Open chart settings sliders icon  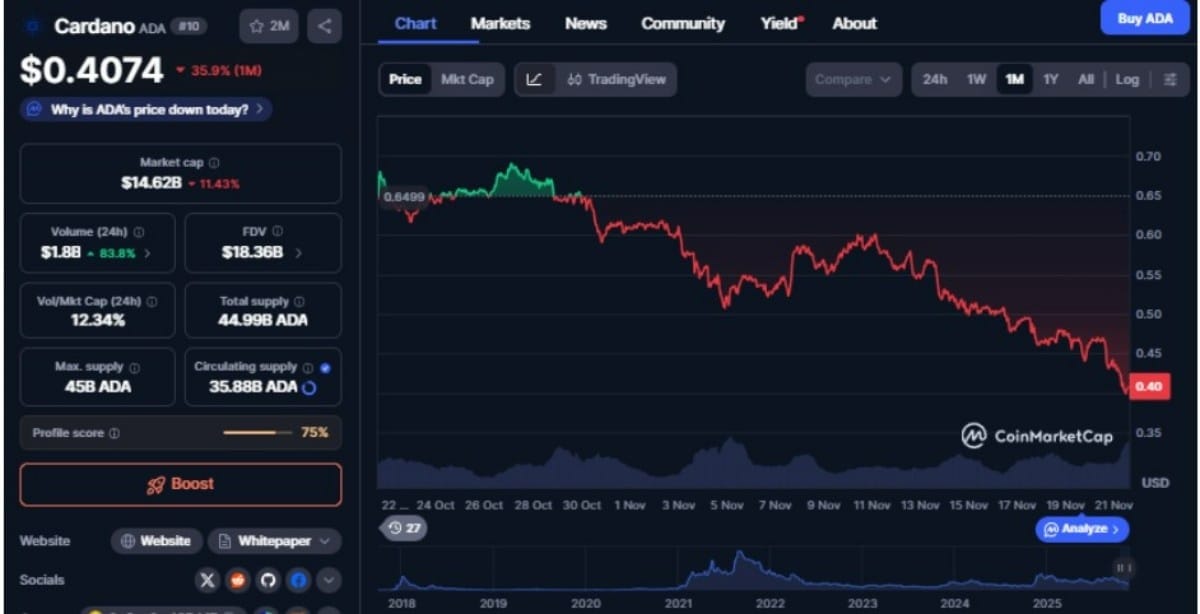1171,80
